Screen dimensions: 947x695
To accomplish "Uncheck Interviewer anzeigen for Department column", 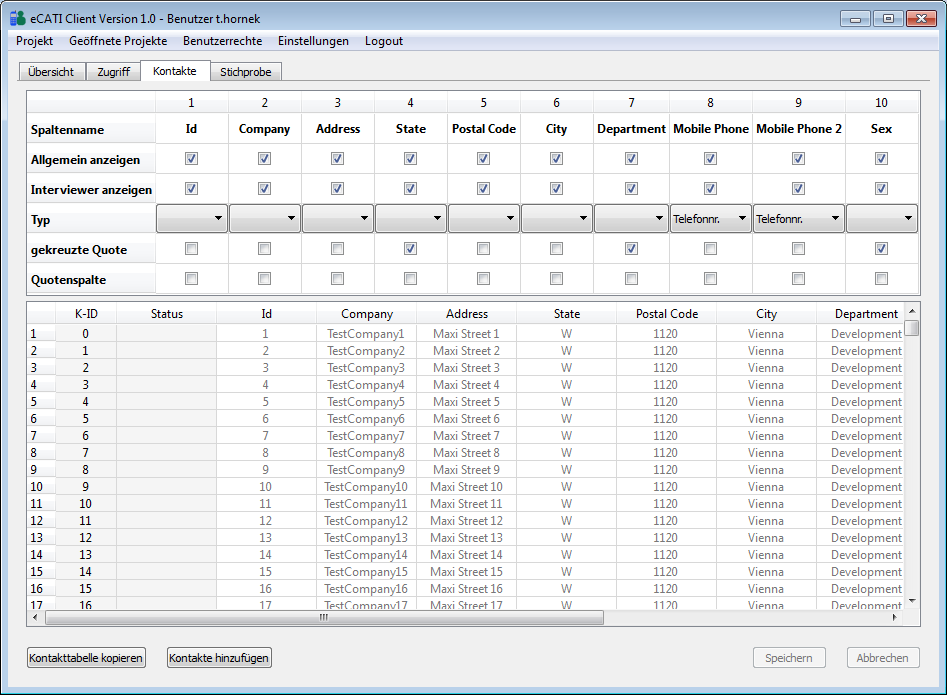I will coord(631,188).
